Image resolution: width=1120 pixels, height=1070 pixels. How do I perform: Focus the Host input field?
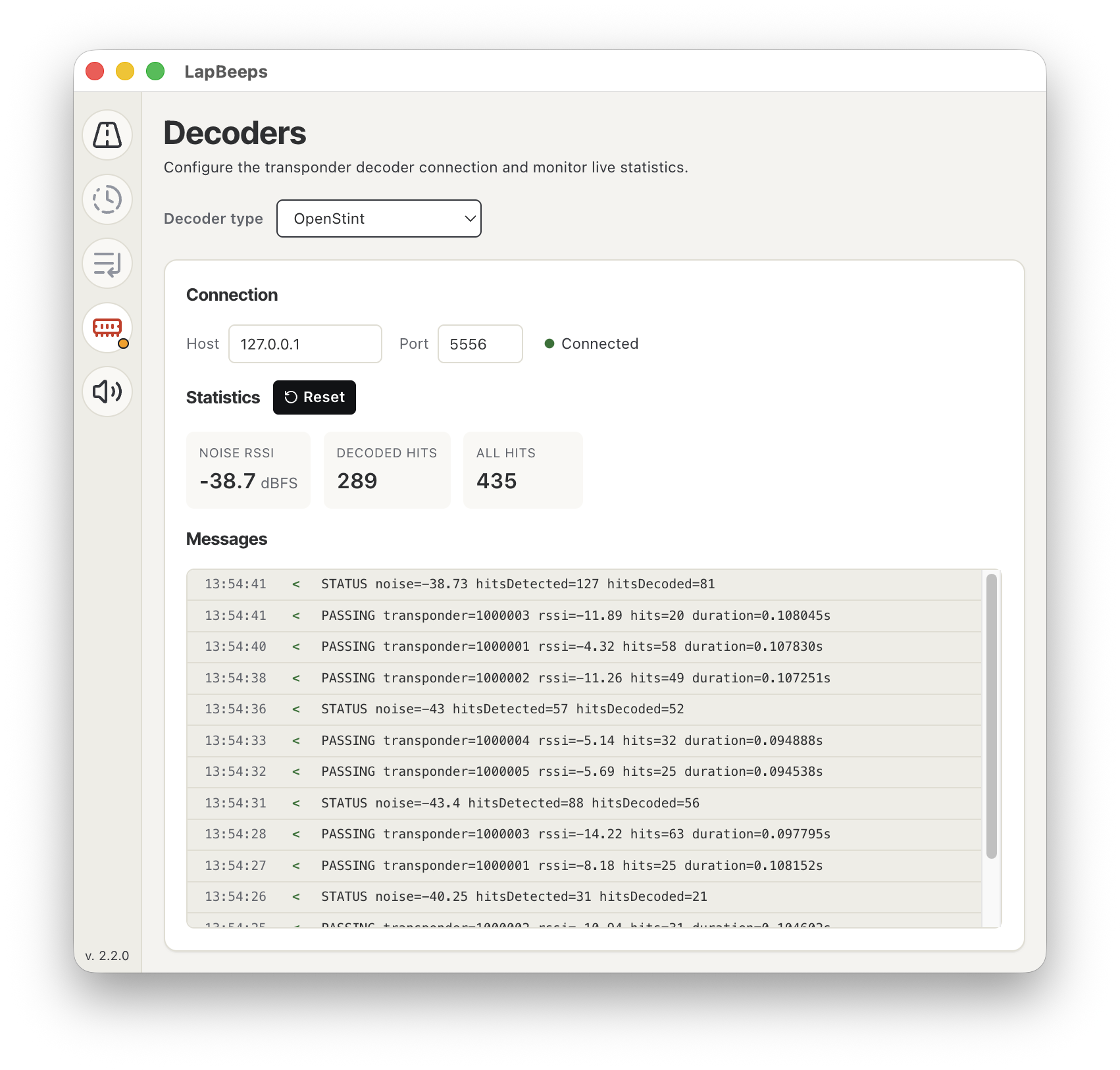coord(305,344)
